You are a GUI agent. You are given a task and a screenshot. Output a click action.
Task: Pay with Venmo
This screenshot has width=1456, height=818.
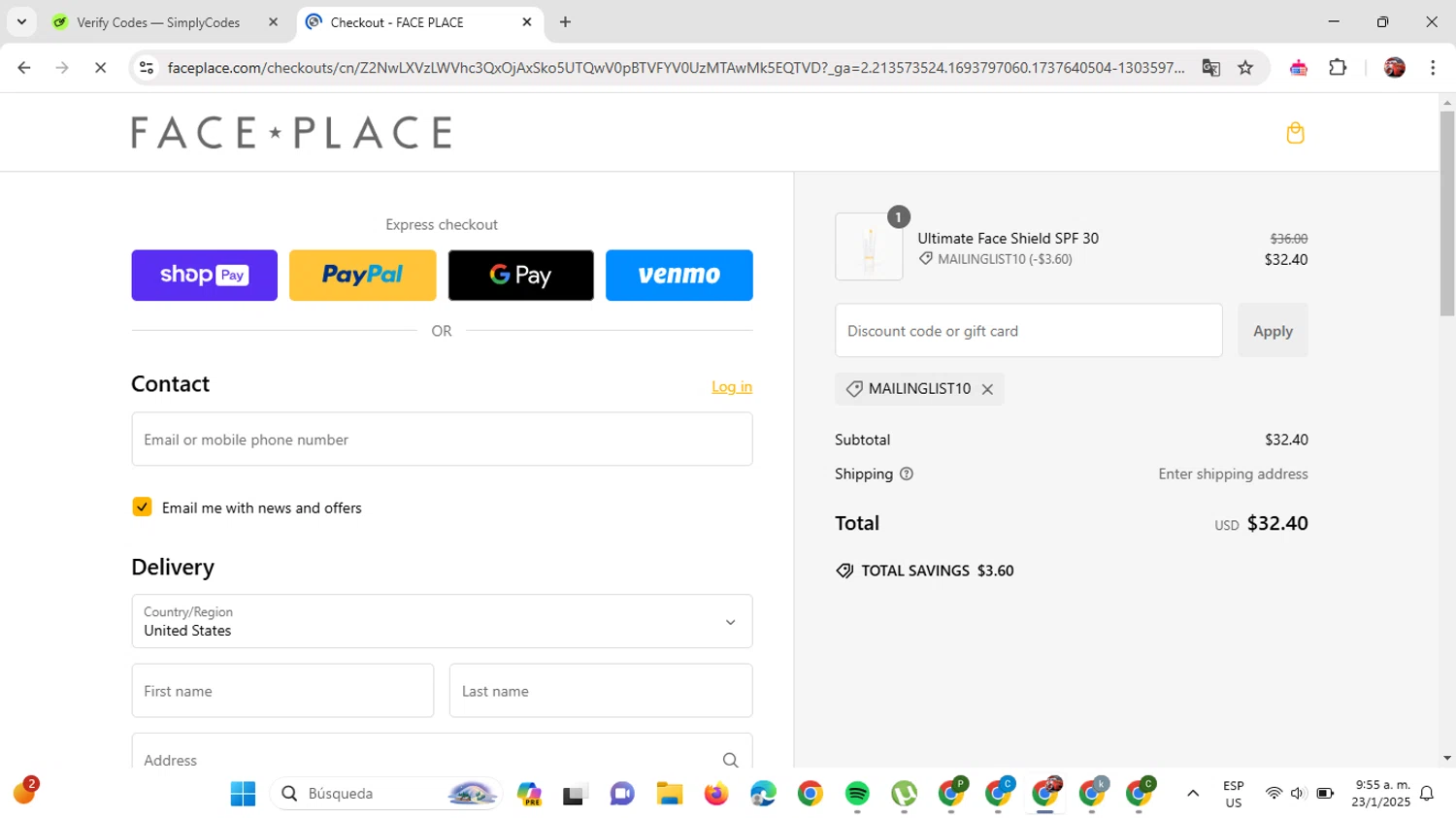point(678,276)
